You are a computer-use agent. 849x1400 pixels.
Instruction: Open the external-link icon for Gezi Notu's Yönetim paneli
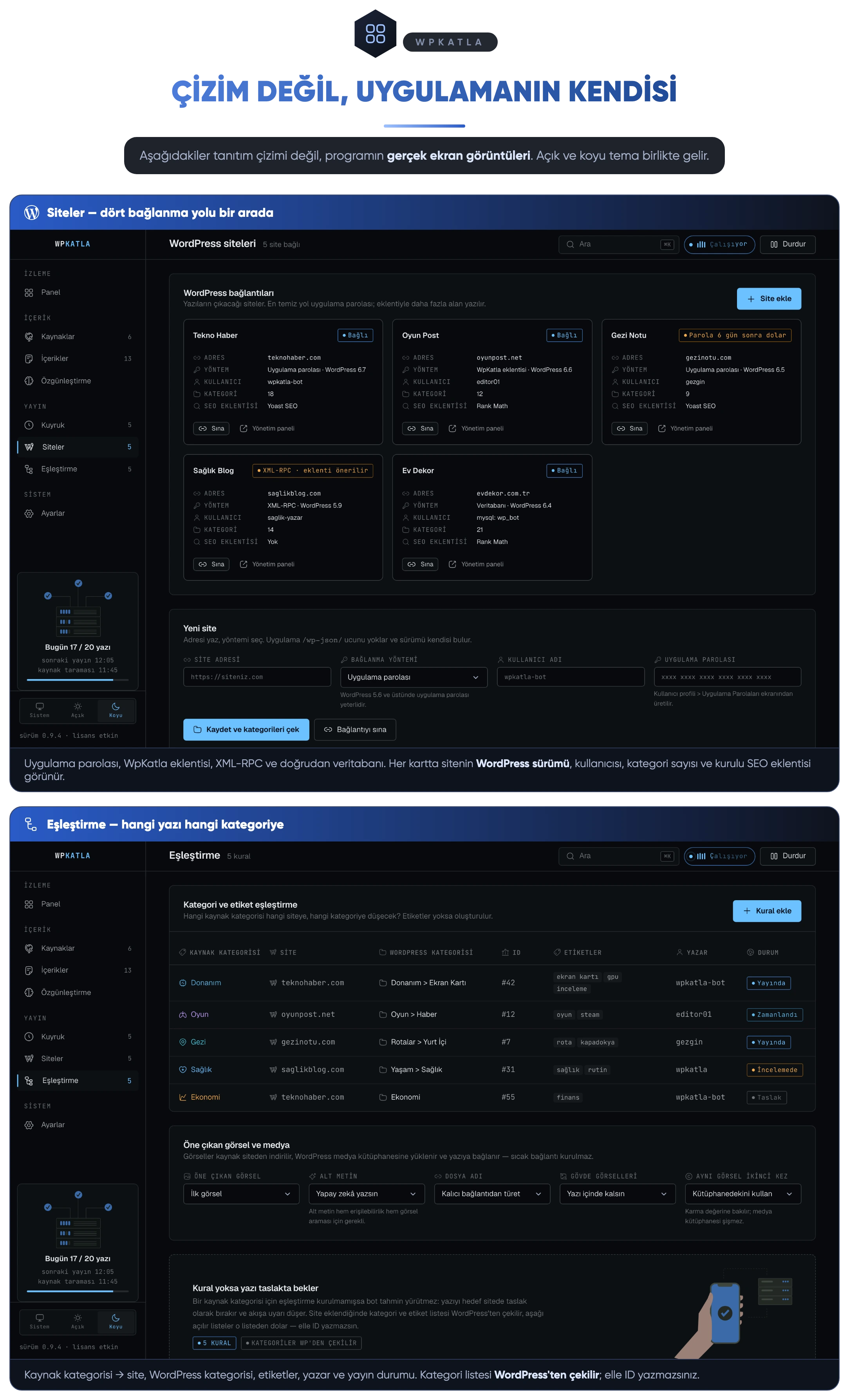point(662,429)
